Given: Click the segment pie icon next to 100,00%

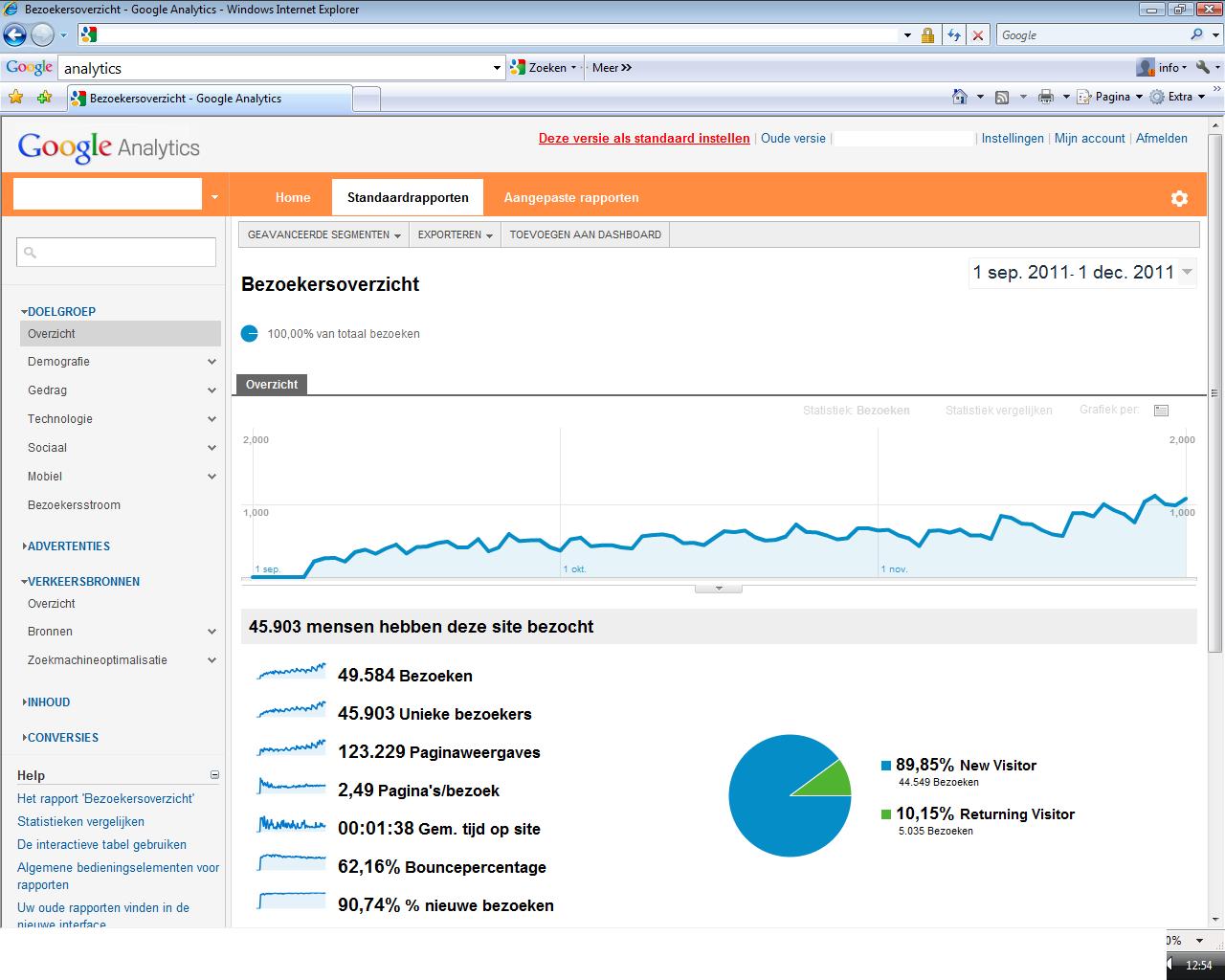Looking at the screenshot, I should [249, 333].
